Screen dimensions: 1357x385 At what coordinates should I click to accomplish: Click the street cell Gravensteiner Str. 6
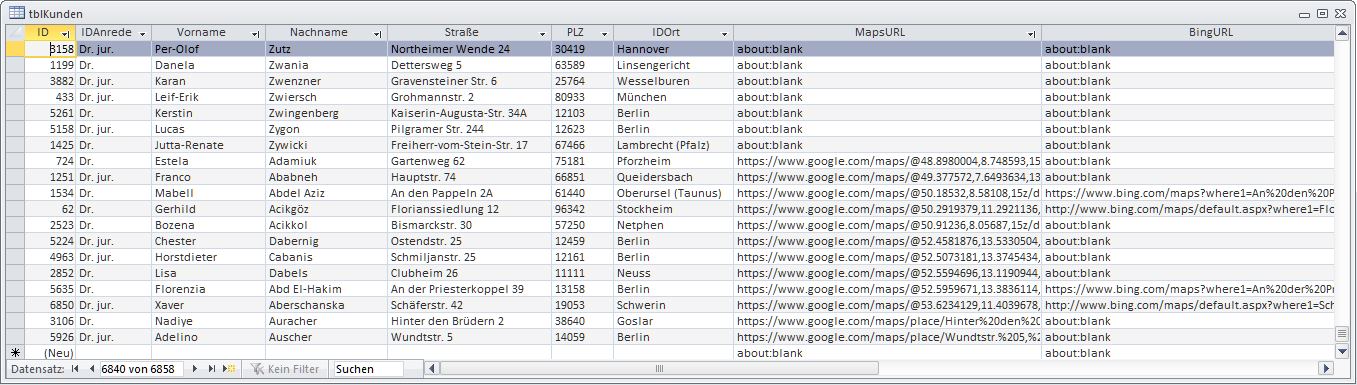(469, 81)
